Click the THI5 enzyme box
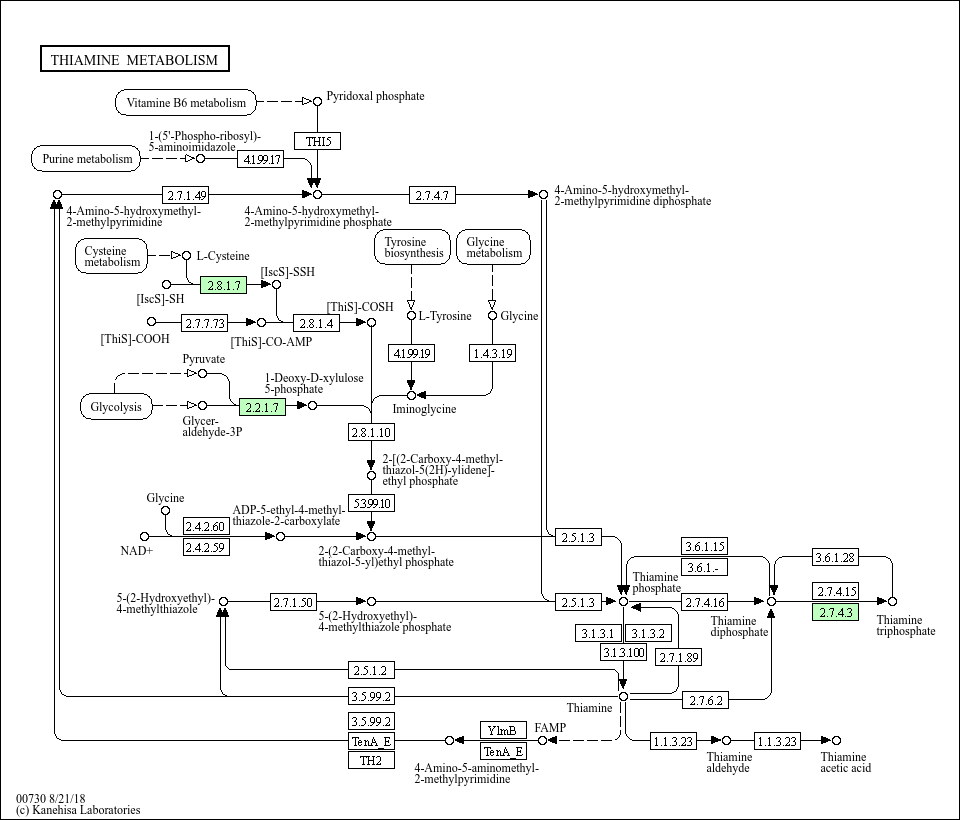960x820 pixels. coord(318,141)
